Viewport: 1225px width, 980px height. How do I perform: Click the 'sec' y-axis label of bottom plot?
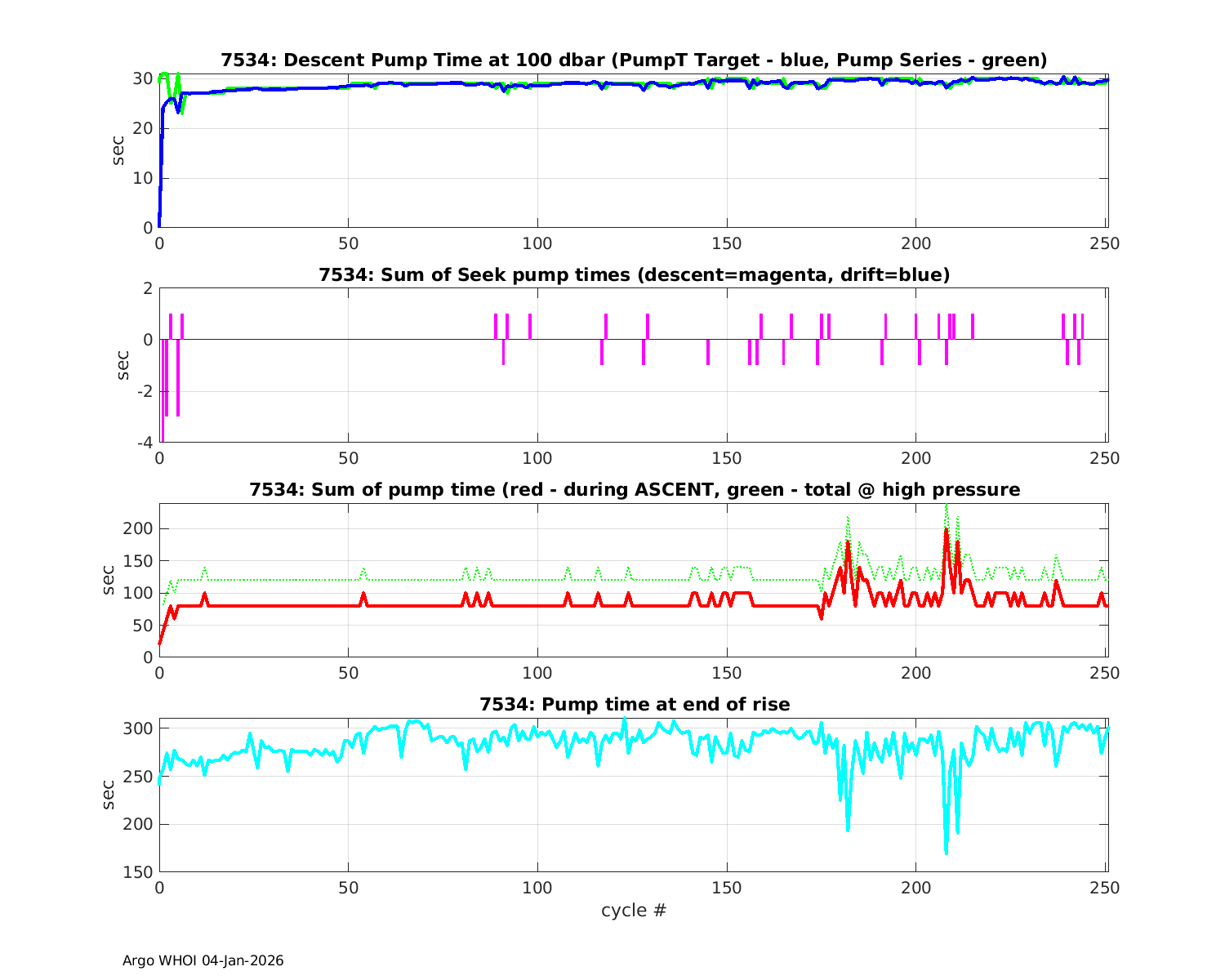point(109,795)
